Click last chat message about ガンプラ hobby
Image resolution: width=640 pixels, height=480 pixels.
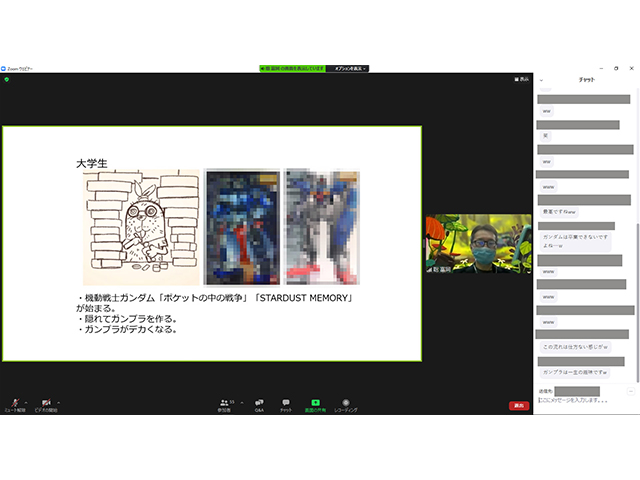(574, 372)
